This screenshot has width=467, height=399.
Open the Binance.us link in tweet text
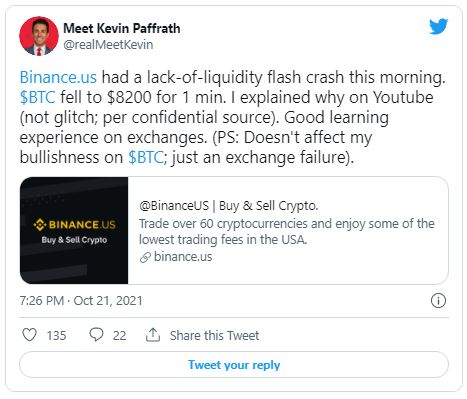point(58,77)
